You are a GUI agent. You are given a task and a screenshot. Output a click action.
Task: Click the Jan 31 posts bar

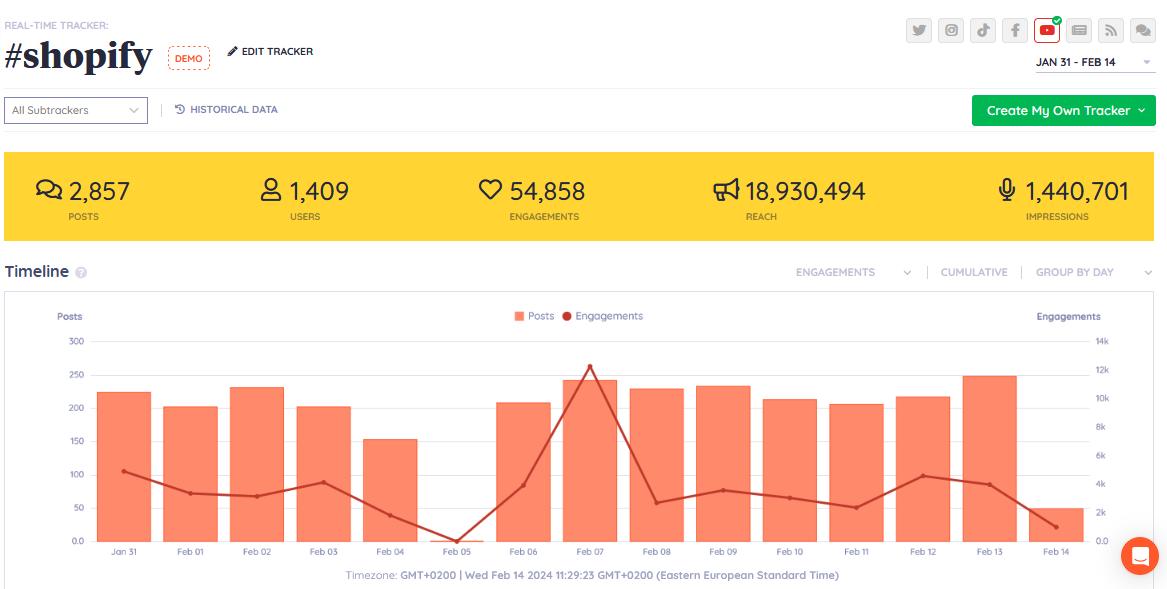[124, 467]
